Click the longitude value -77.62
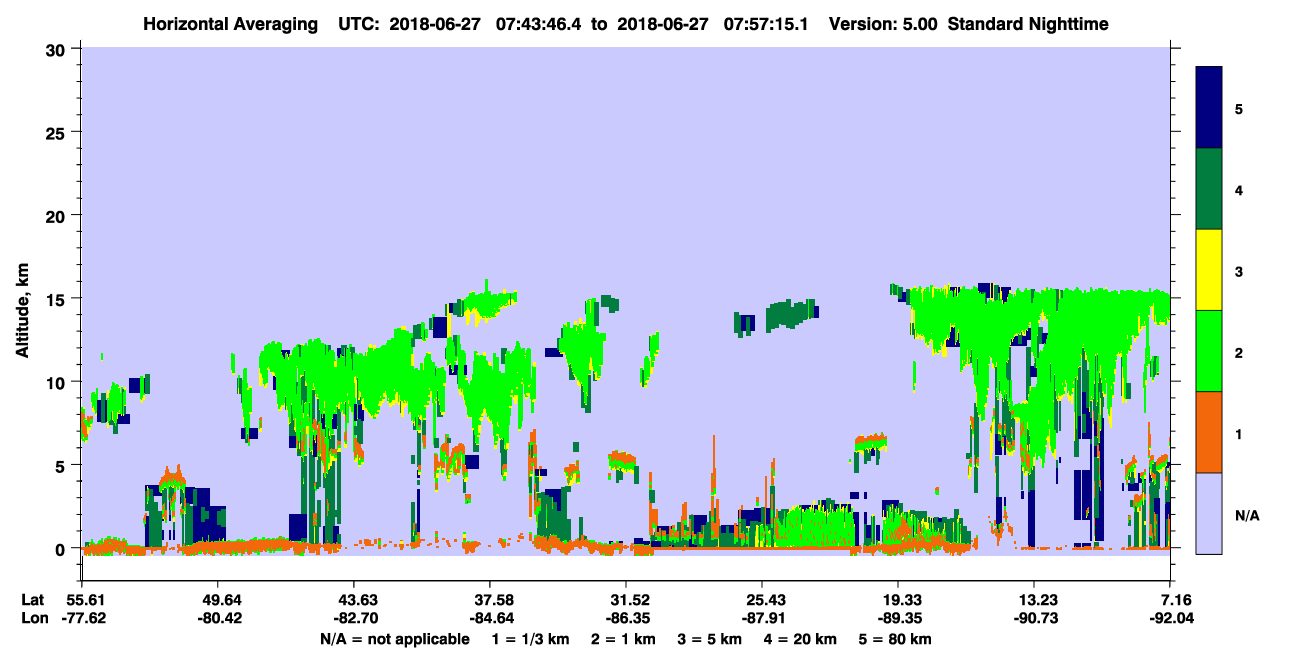 pos(82,618)
